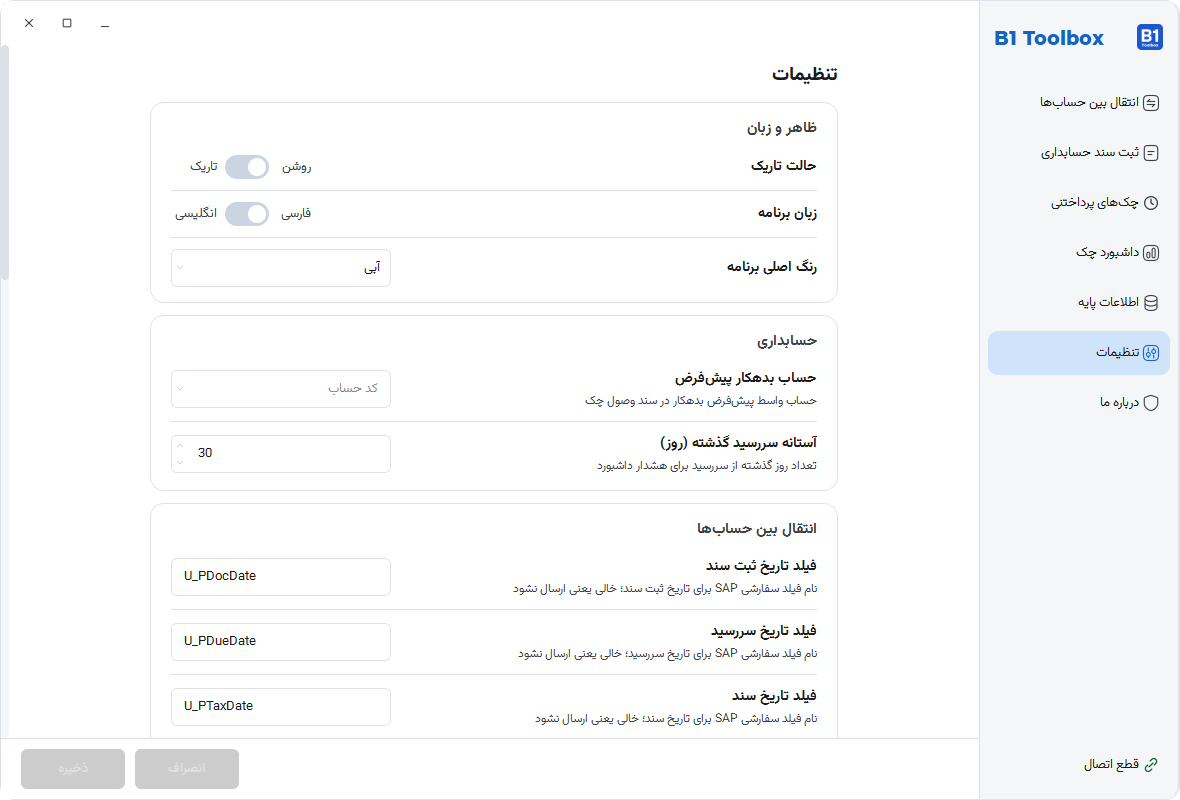Click the shield icon beside درباره ما

coord(1151,403)
